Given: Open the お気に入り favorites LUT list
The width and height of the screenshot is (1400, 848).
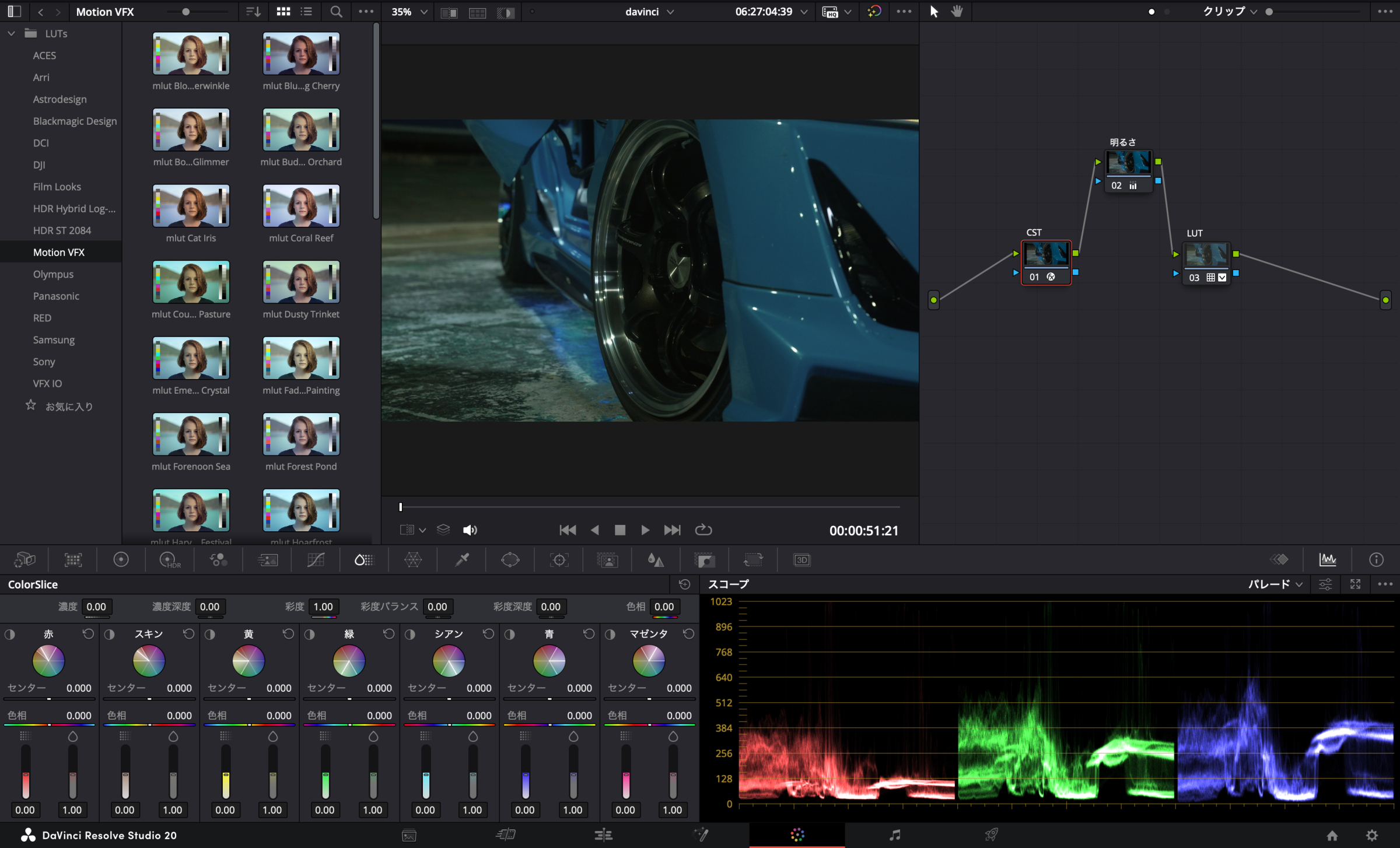Looking at the screenshot, I should pyautogui.click(x=69, y=406).
